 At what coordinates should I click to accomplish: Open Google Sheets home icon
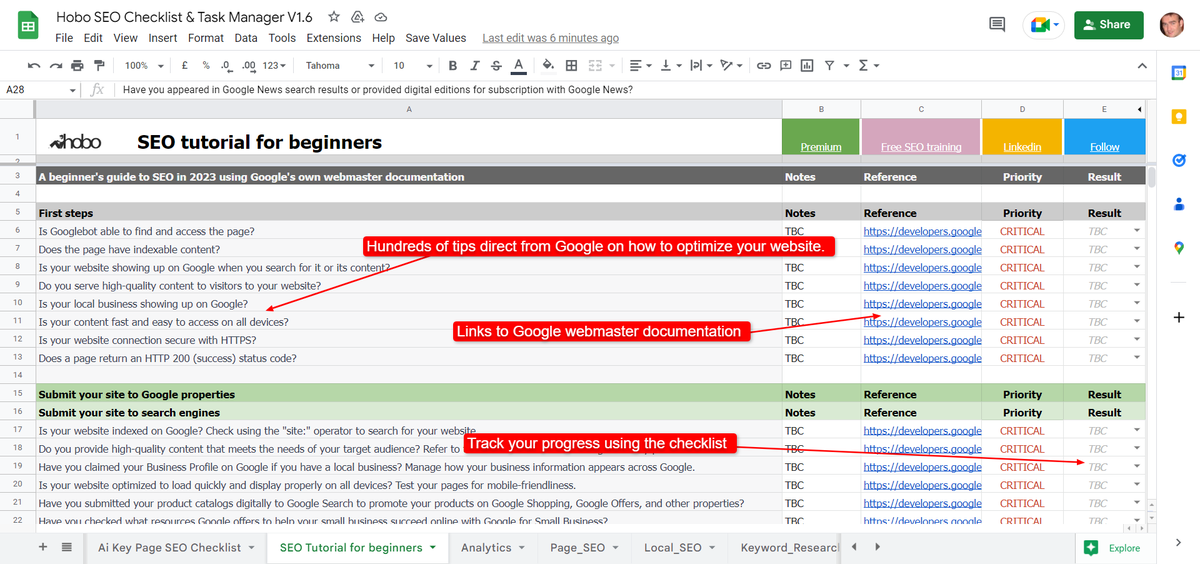coord(27,25)
